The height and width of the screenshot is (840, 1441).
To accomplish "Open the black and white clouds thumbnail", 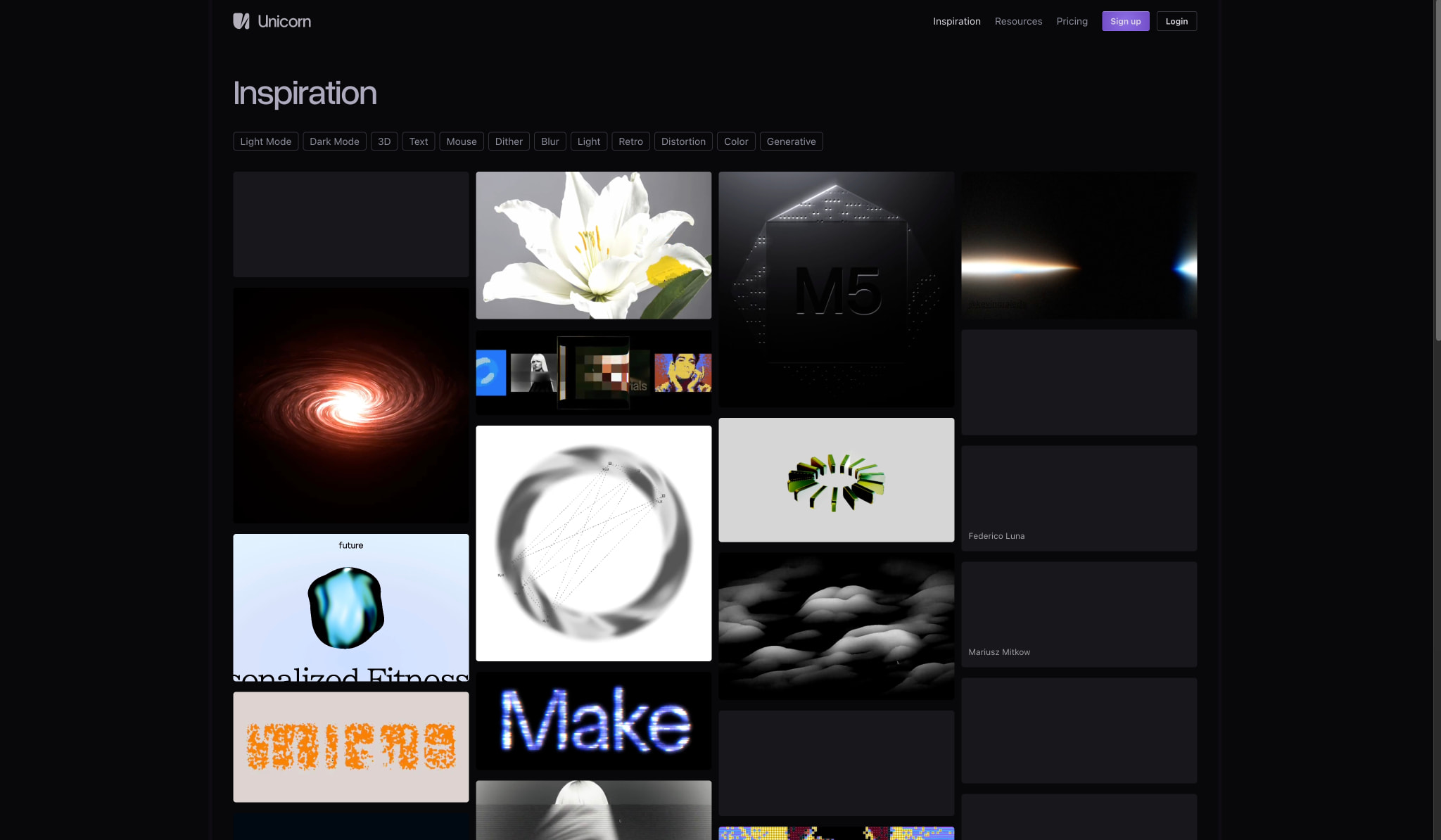I will coord(836,626).
